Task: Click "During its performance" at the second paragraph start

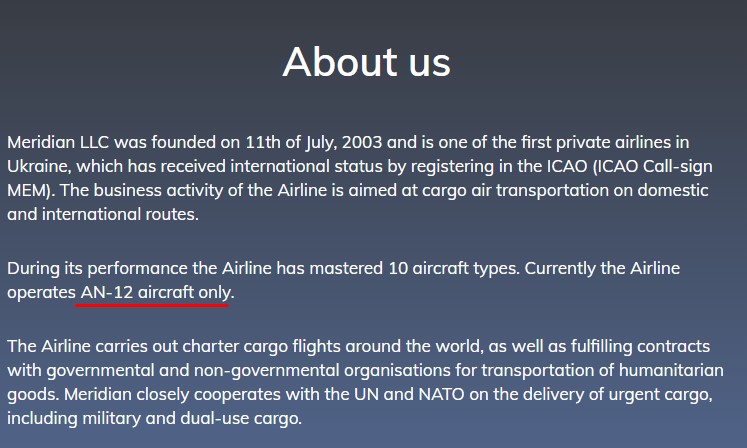Action: [96, 268]
